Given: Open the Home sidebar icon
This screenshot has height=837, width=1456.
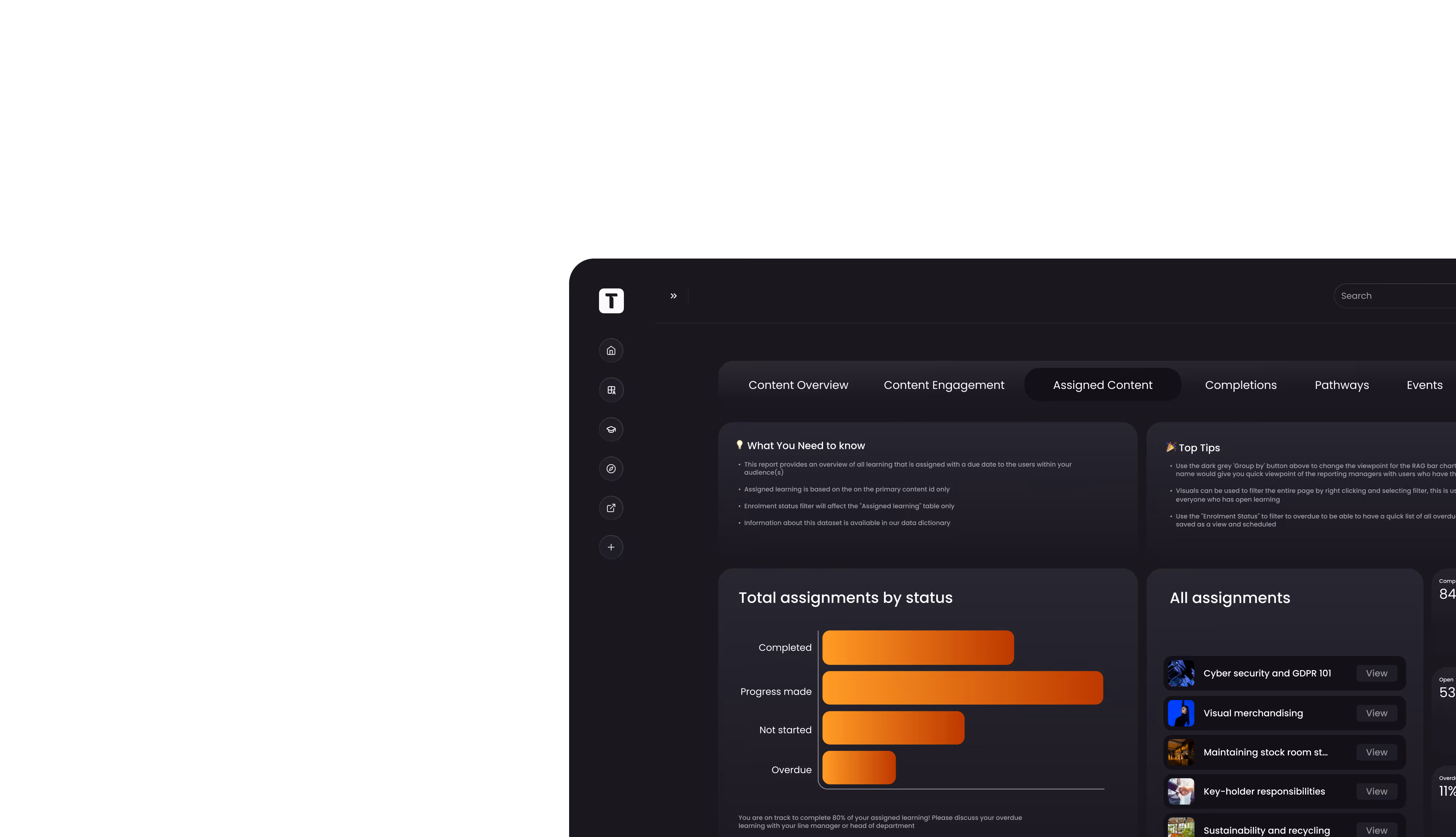Looking at the screenshot, I should click(611, 351).
